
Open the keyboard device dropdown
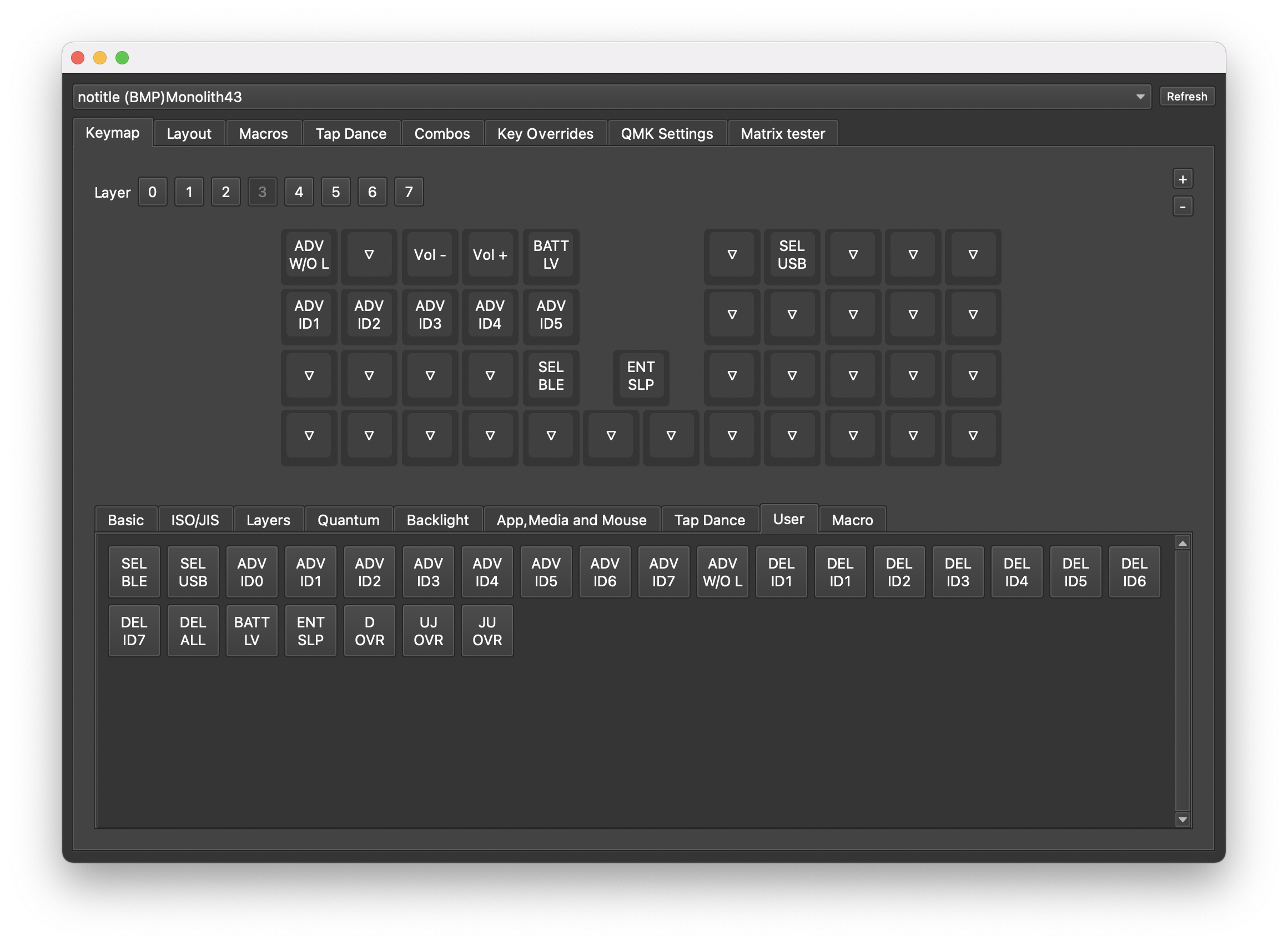point(611,97)
